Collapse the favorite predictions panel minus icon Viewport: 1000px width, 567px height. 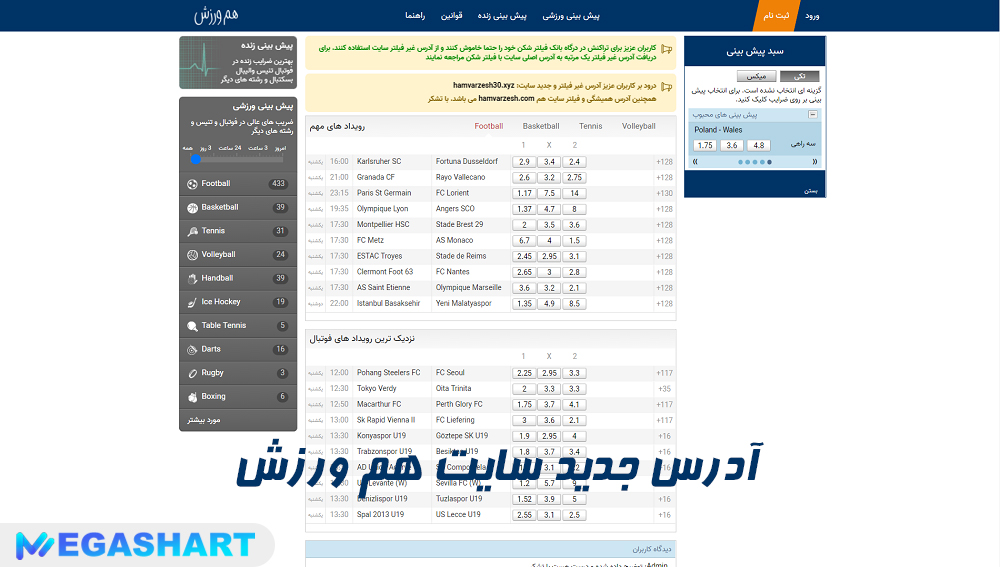pos(812,114)
